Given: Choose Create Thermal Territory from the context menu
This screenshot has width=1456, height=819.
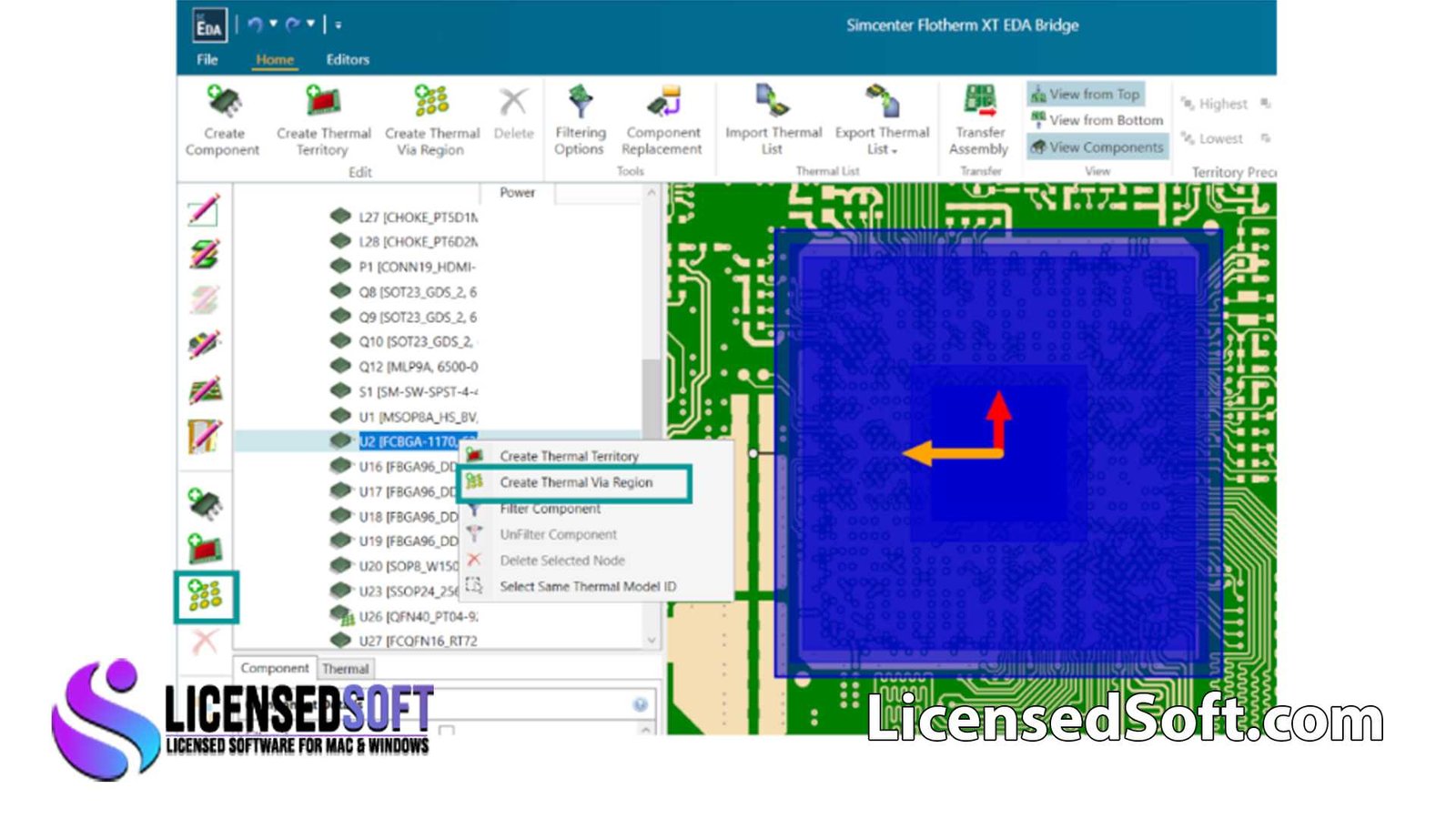Looking at the screenshot, I should (x=569, y=456).
